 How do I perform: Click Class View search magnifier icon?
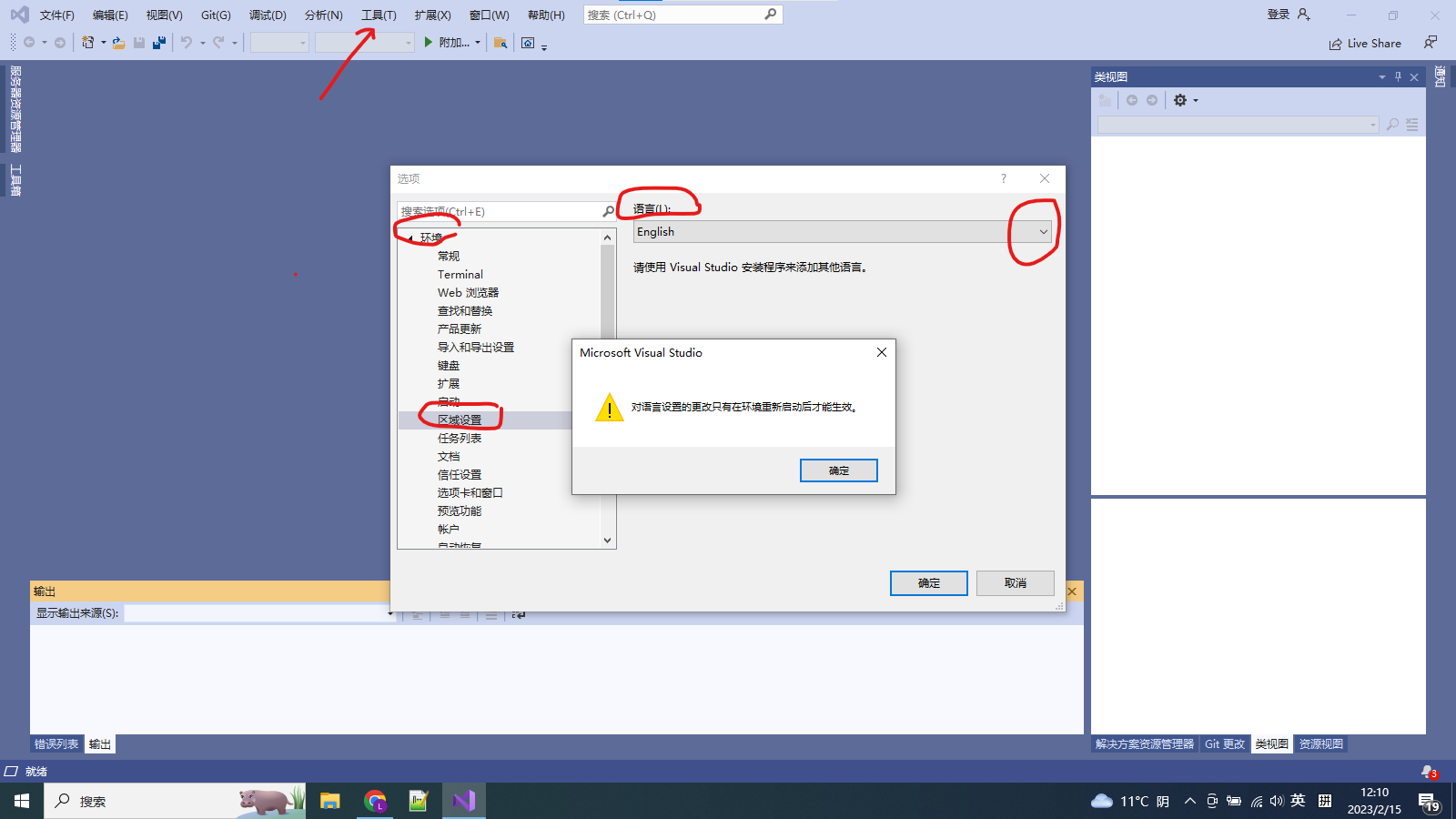1392,125
